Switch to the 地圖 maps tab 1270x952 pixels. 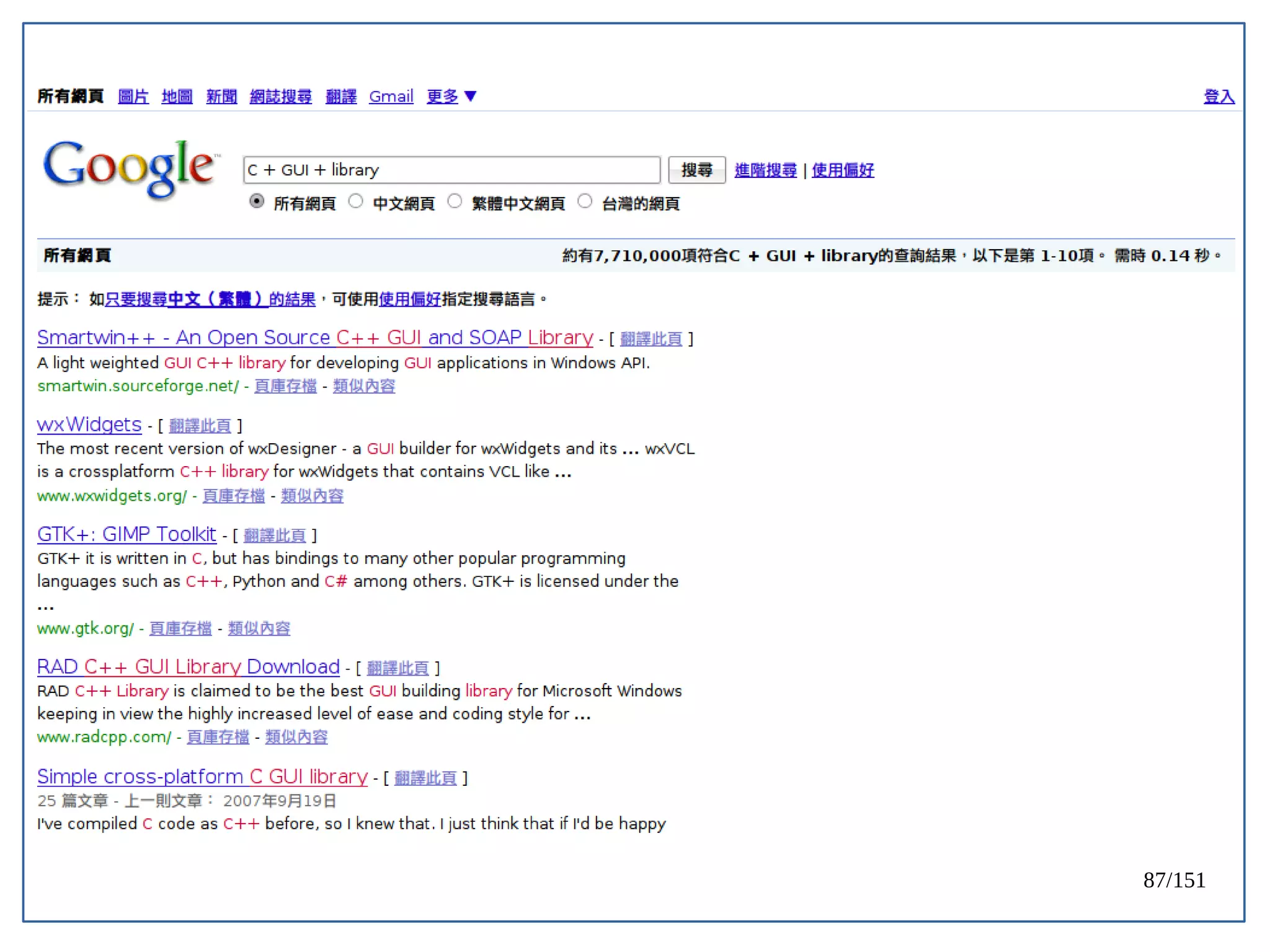pyautogui.click(x=177, y=97)
